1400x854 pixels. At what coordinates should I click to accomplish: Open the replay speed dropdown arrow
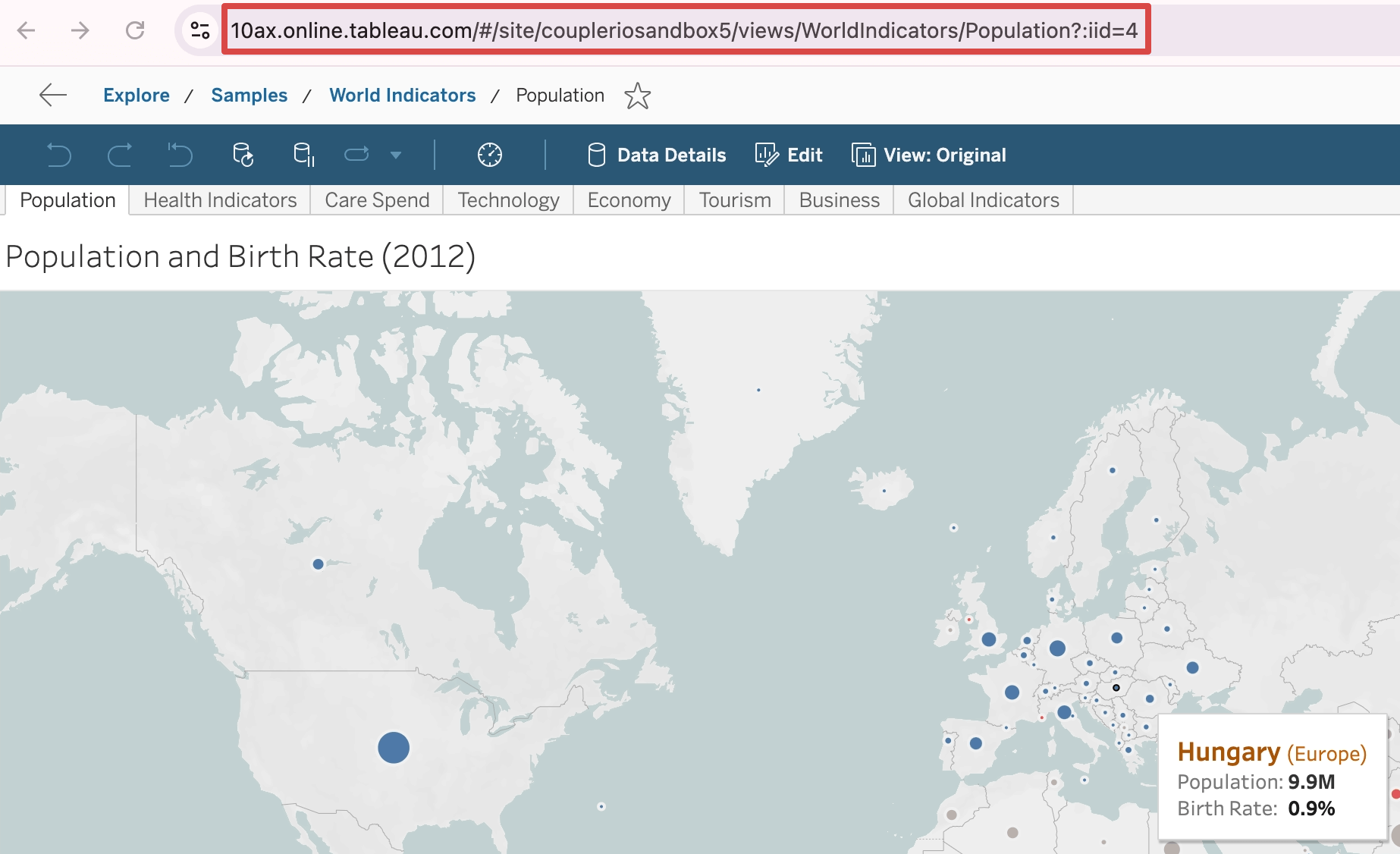coord(396,155)
